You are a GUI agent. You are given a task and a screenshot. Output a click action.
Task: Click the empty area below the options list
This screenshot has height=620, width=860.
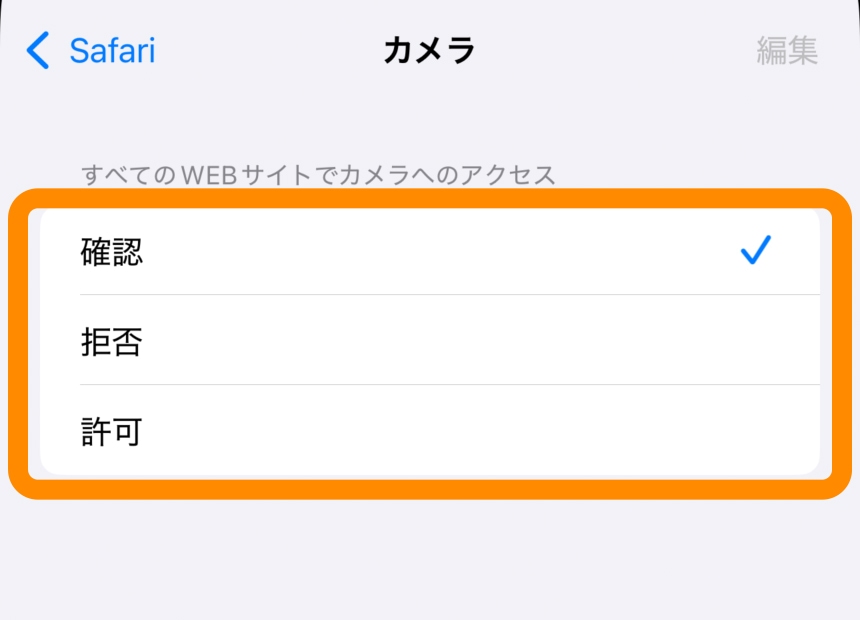430,560
